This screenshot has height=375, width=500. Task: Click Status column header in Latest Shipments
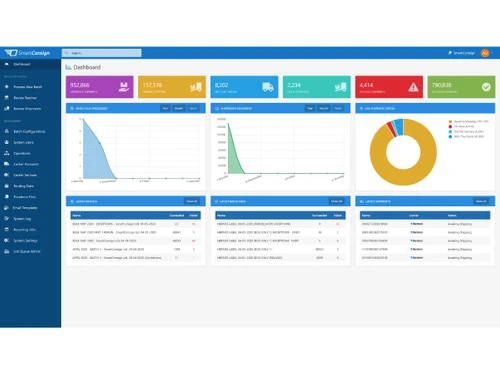click(x=452, y=216)
